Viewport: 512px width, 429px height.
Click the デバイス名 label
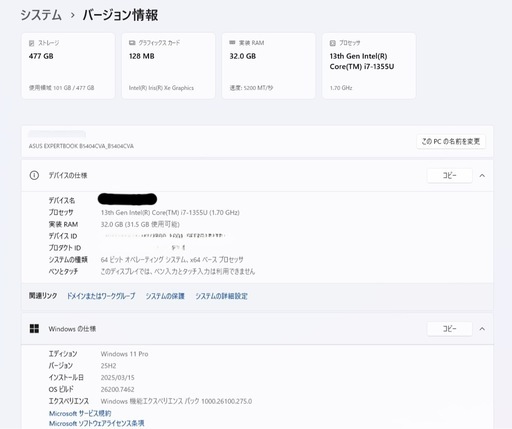click(x=62, y=200)
